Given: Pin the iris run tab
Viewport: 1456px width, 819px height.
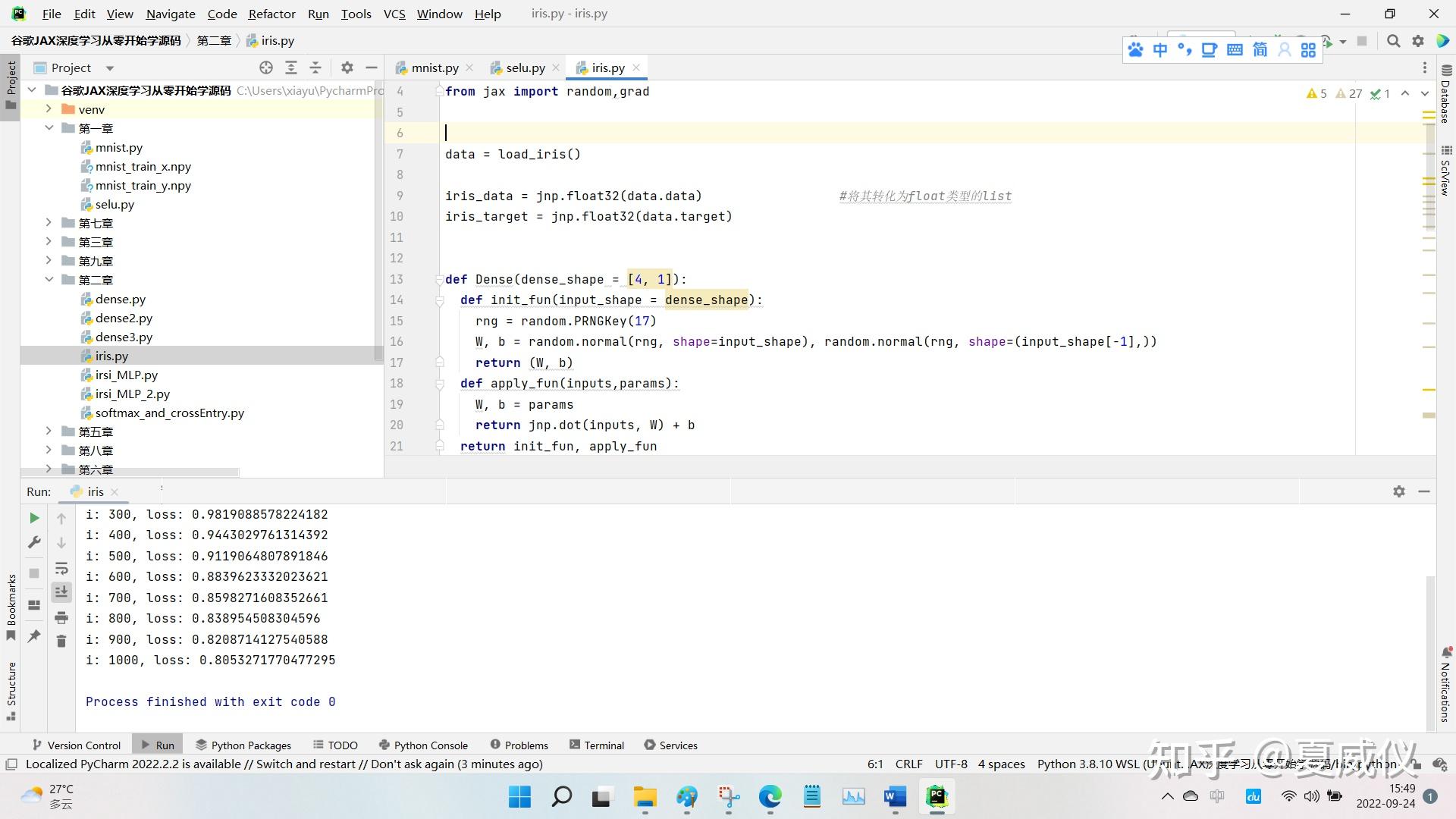Looking at the screenshot, I should 34,636.
